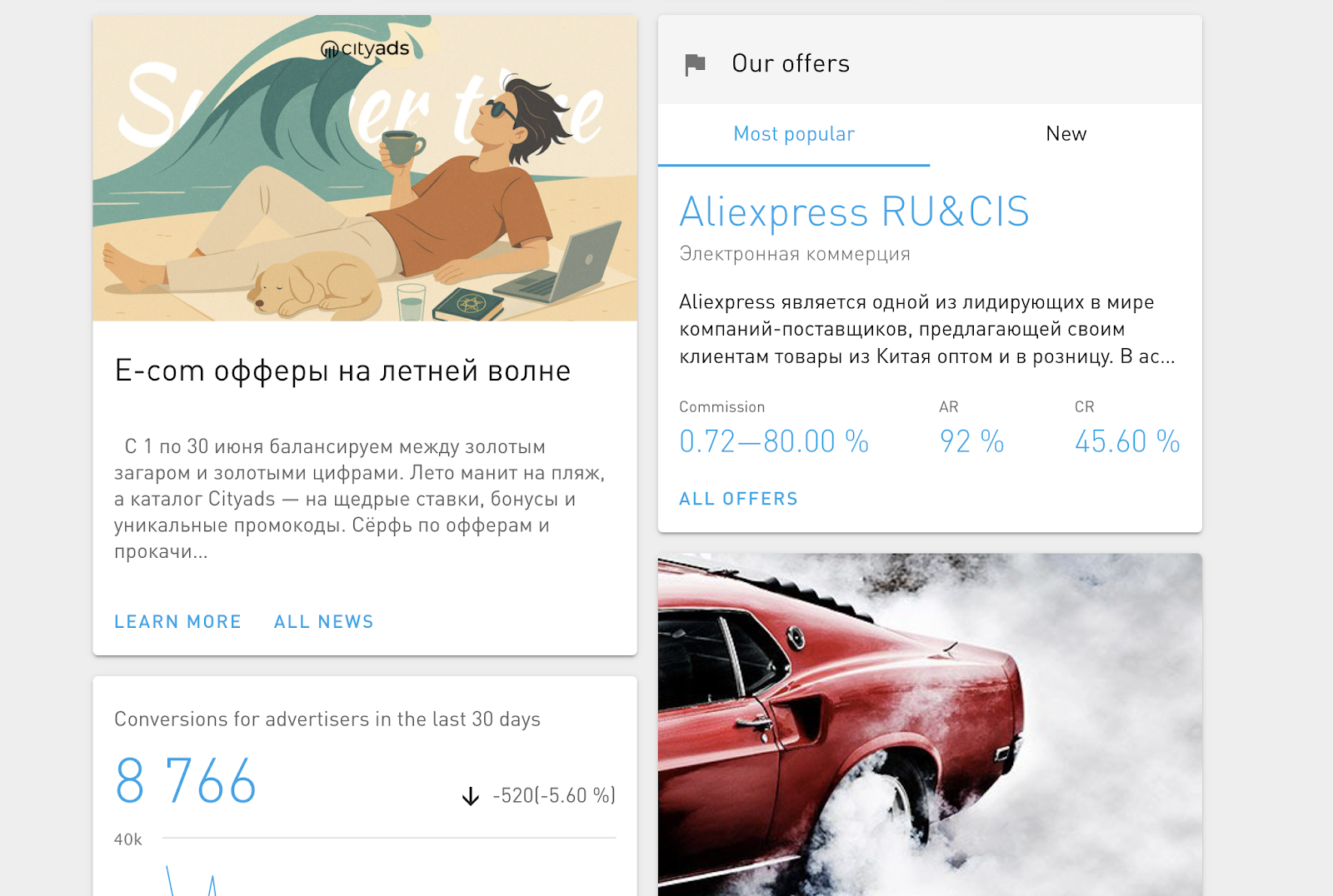Click the downward arrow trend icon
Viewport: 1333px width, 896px height.
[471, 796]
